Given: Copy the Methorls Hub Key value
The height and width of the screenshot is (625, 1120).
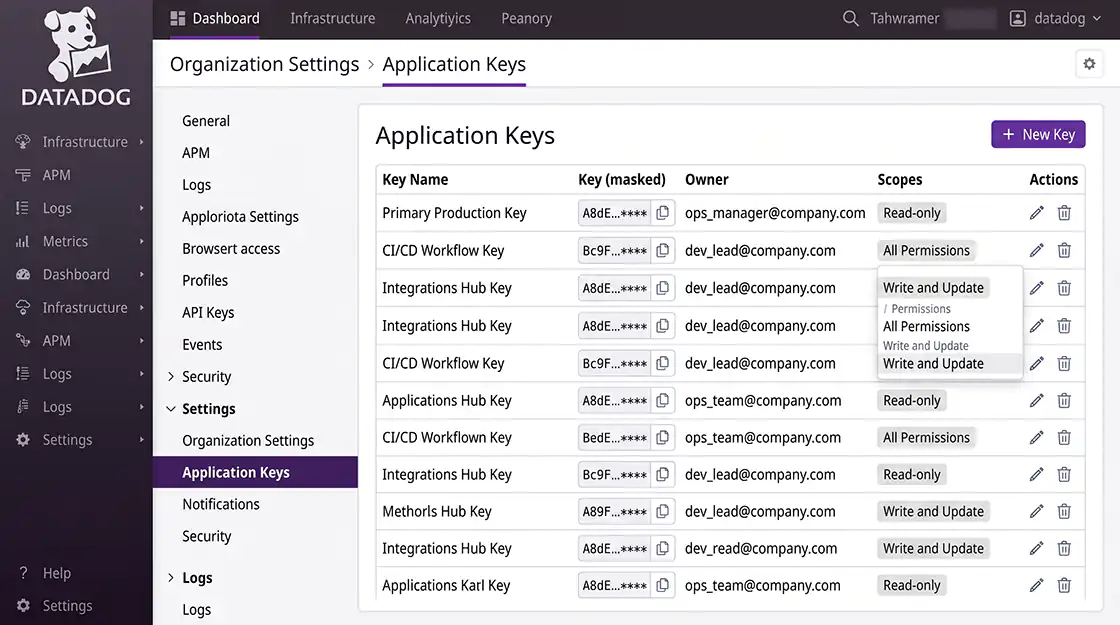Looking at the screenshot, I should click(x=663, y=511).
